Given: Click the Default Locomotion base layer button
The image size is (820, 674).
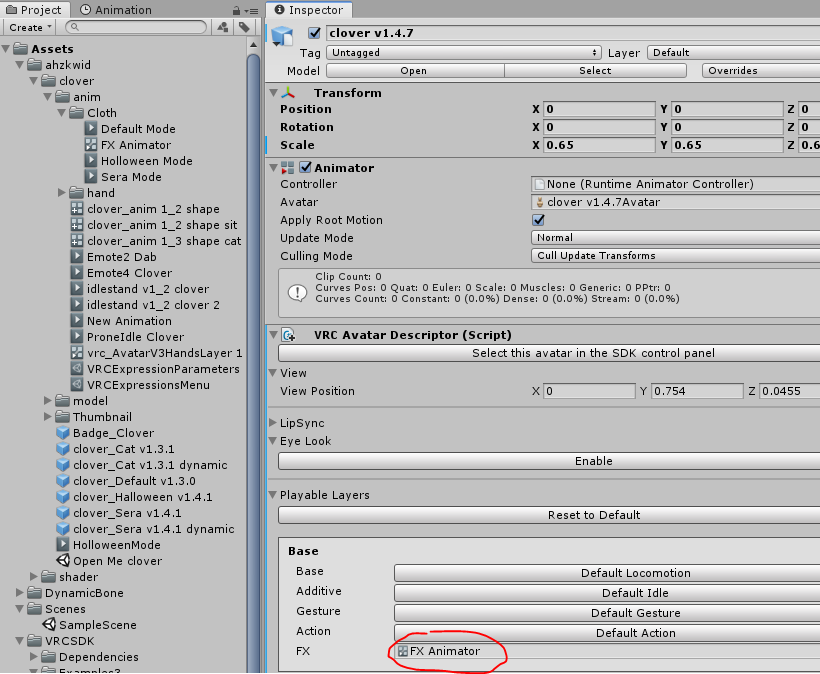Looking at the screenshot, I should [607, 573].
